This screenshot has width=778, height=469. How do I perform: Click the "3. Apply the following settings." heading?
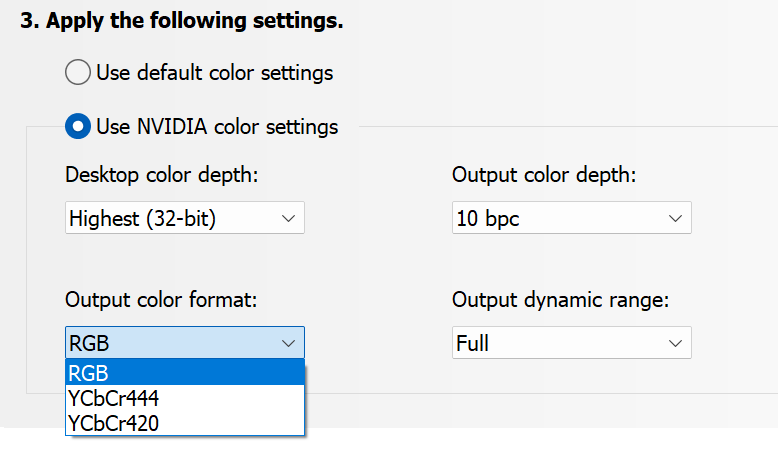pyautogui.click(x=182, y=21)
